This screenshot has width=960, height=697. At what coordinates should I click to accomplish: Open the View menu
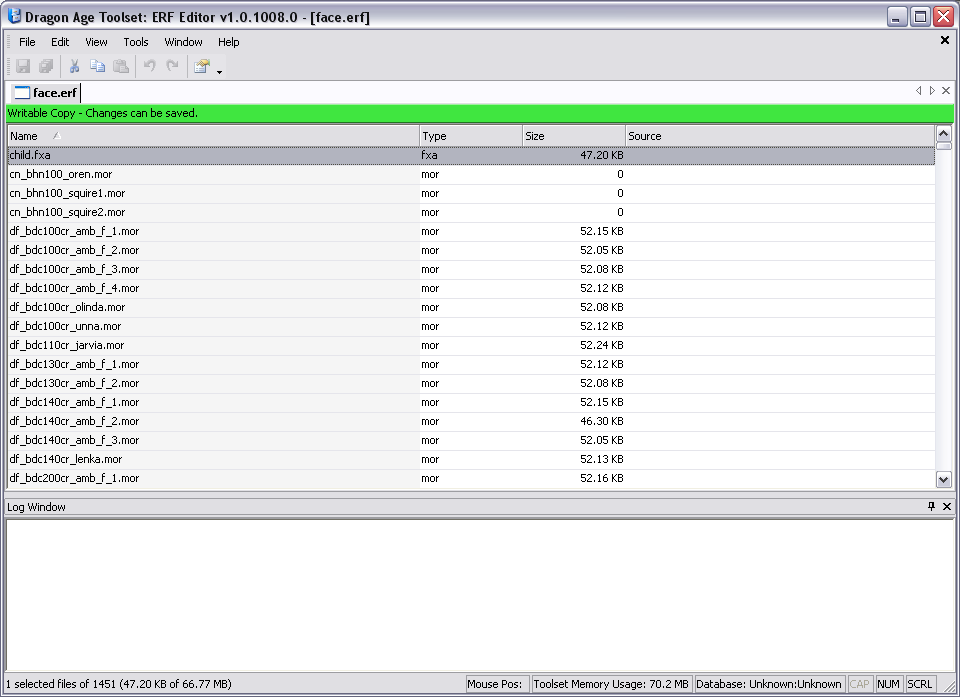96,42
